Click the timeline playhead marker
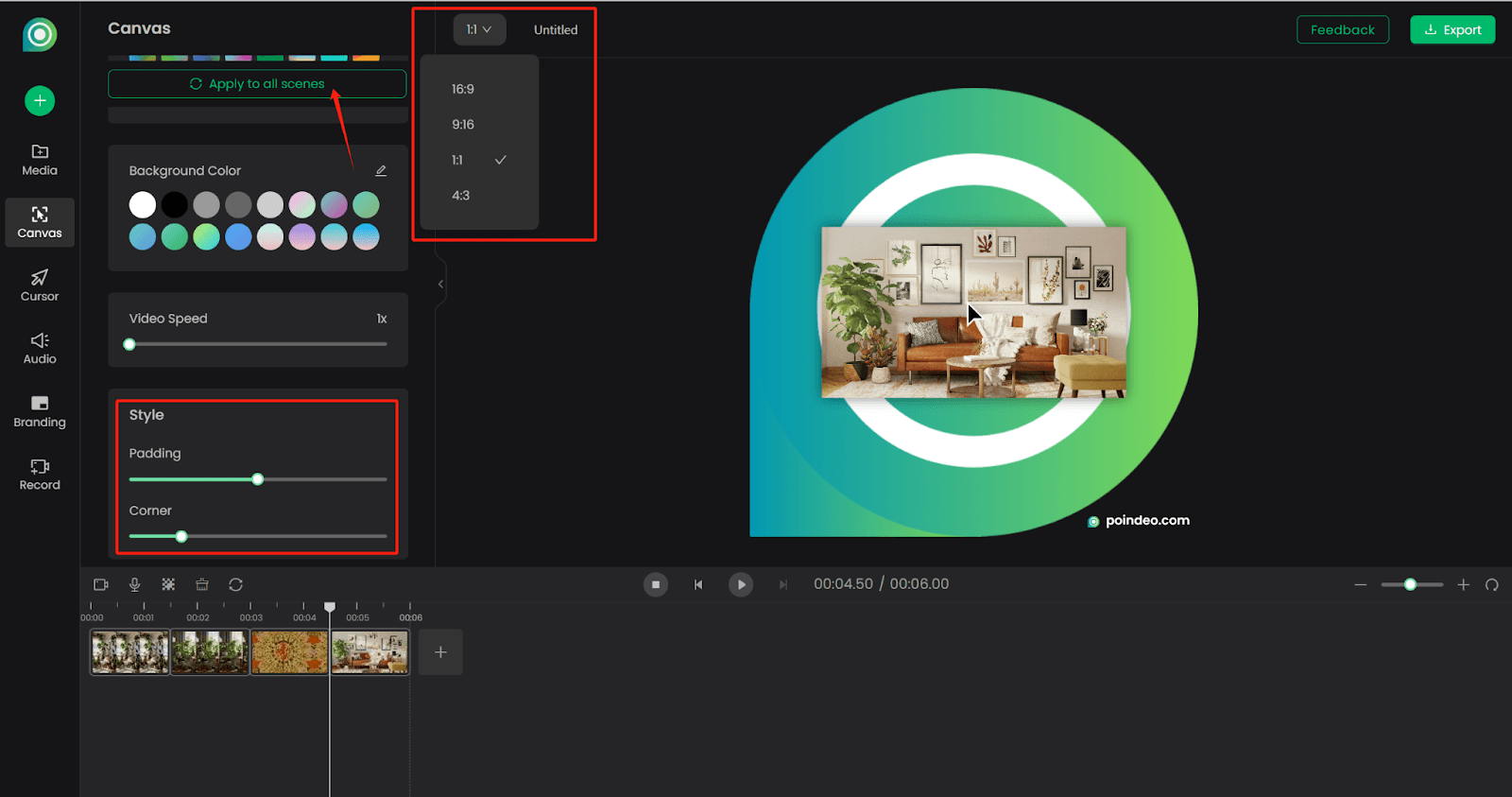This screenshot has height=797, width=1512. point(330,607)
